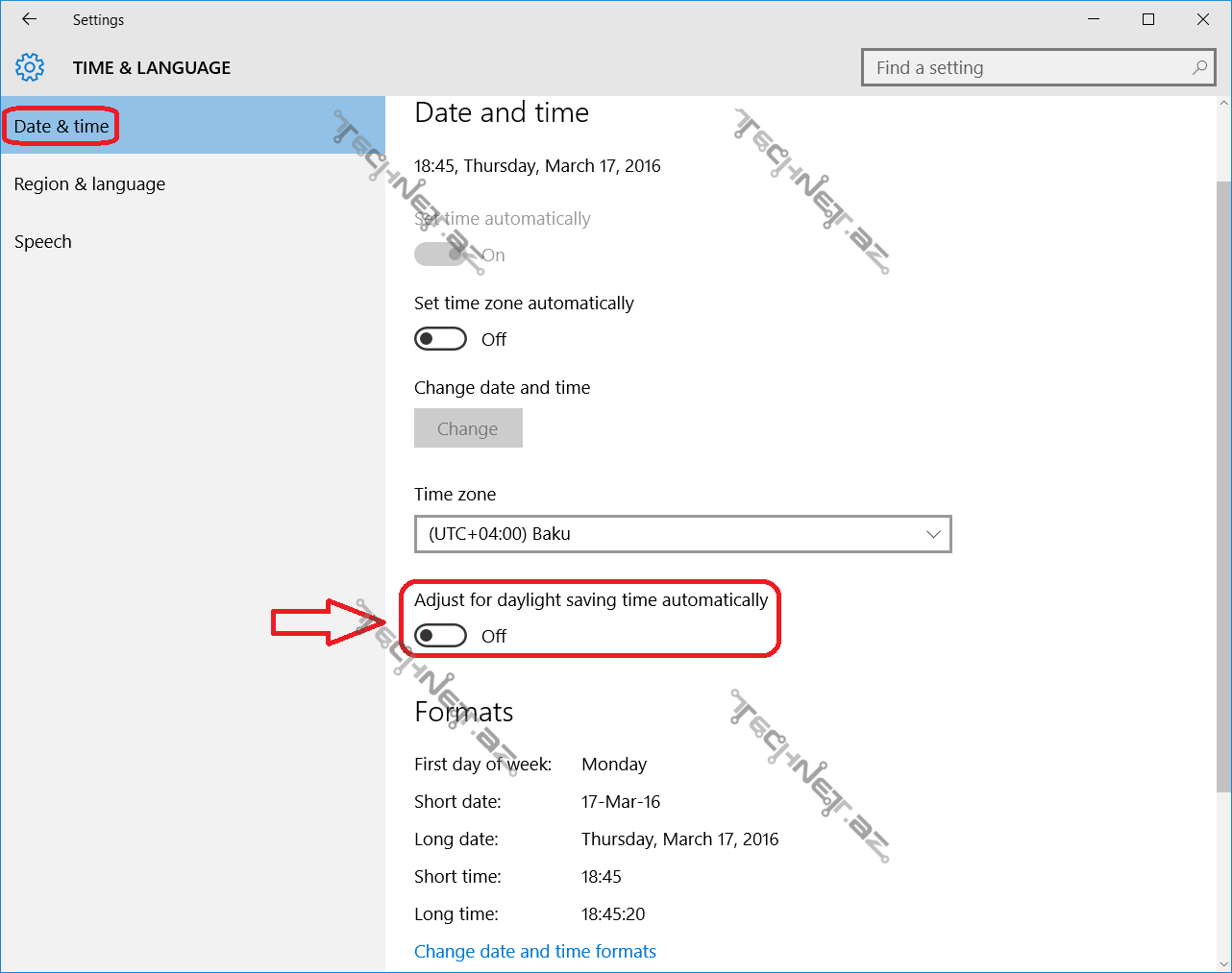Open Change date and time formats link

[534, 951]
